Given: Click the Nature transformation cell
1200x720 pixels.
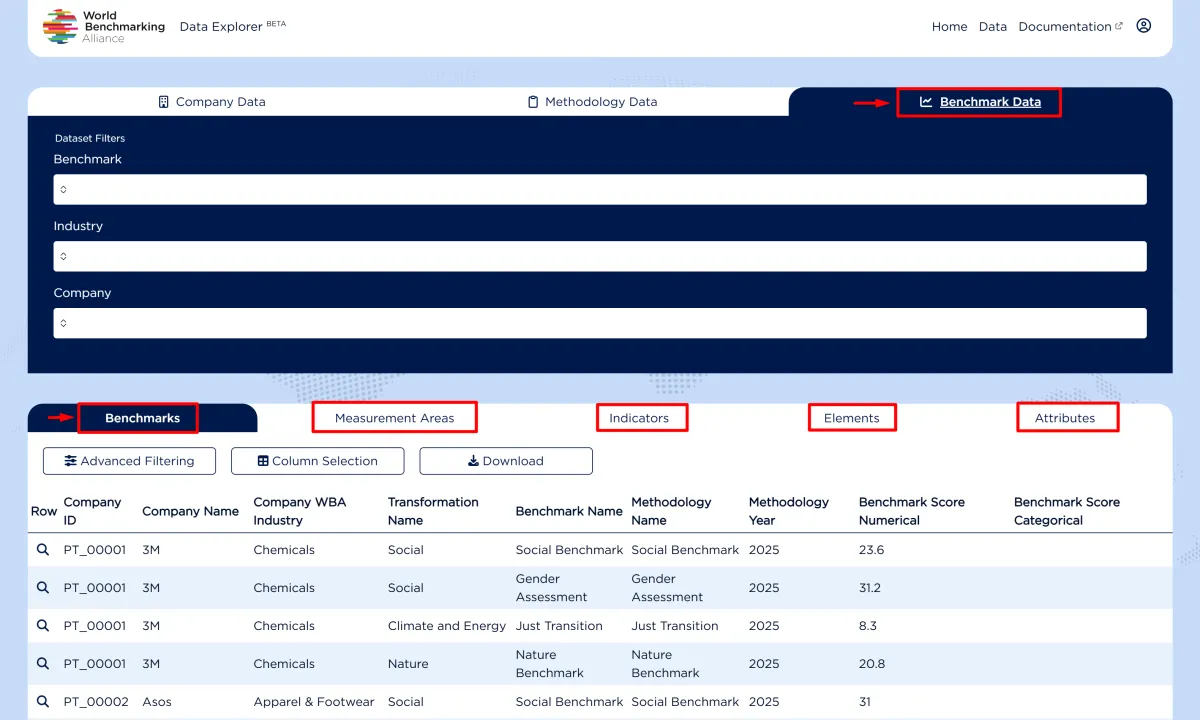Looking at the screenshot, I should [408, 664].
